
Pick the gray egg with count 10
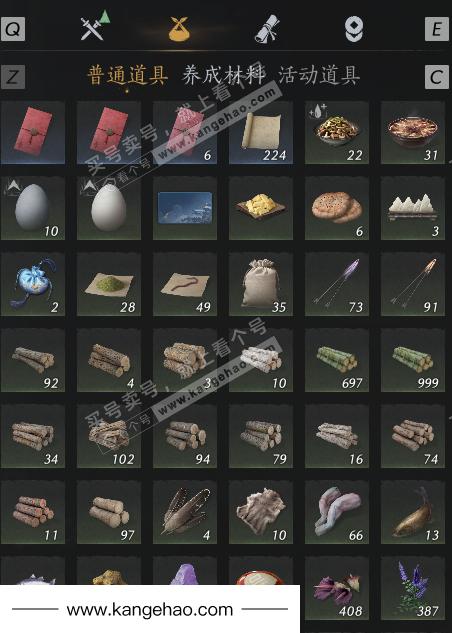click(x=33, y=208)
